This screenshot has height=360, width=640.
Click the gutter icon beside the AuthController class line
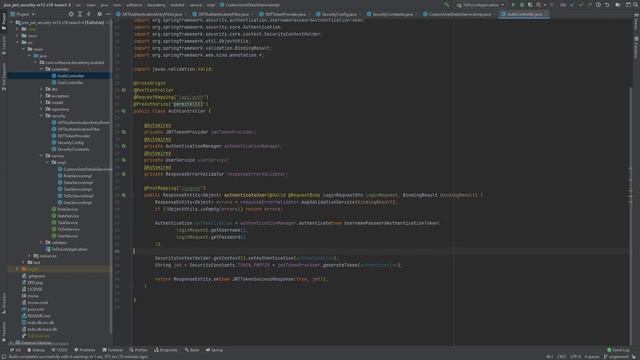pyautogui.click(x=124, y=111)
